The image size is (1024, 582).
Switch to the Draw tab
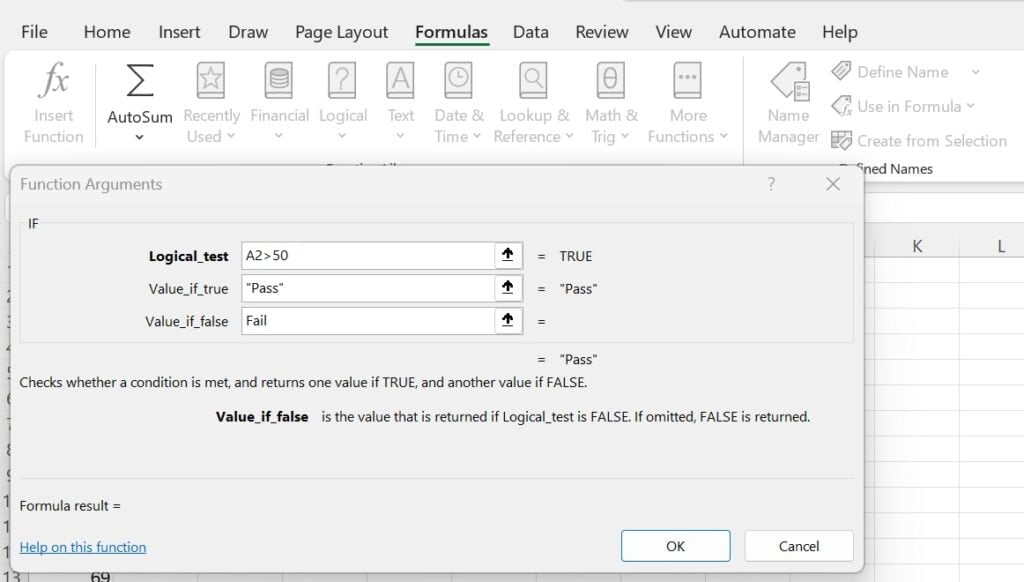[x=248, y=32]
